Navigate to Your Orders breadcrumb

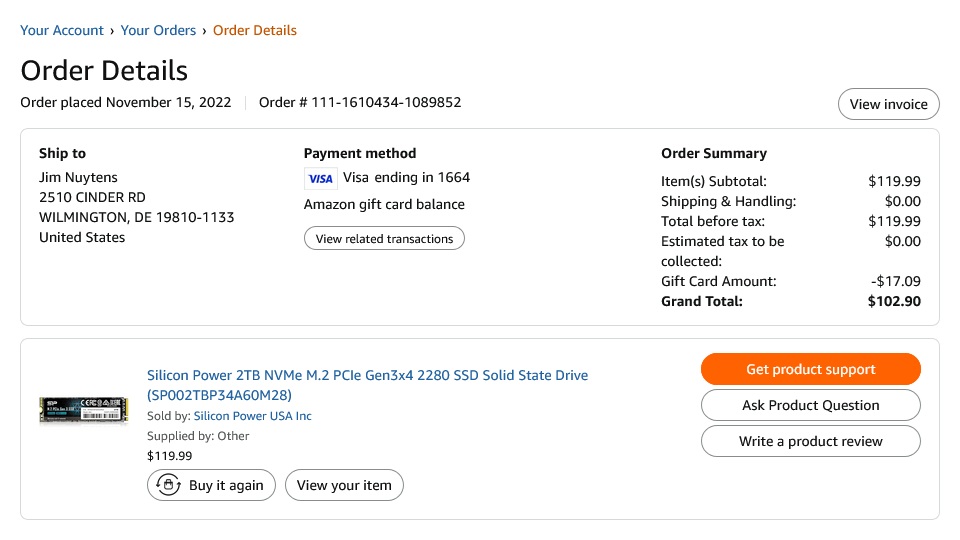point(158,30)
